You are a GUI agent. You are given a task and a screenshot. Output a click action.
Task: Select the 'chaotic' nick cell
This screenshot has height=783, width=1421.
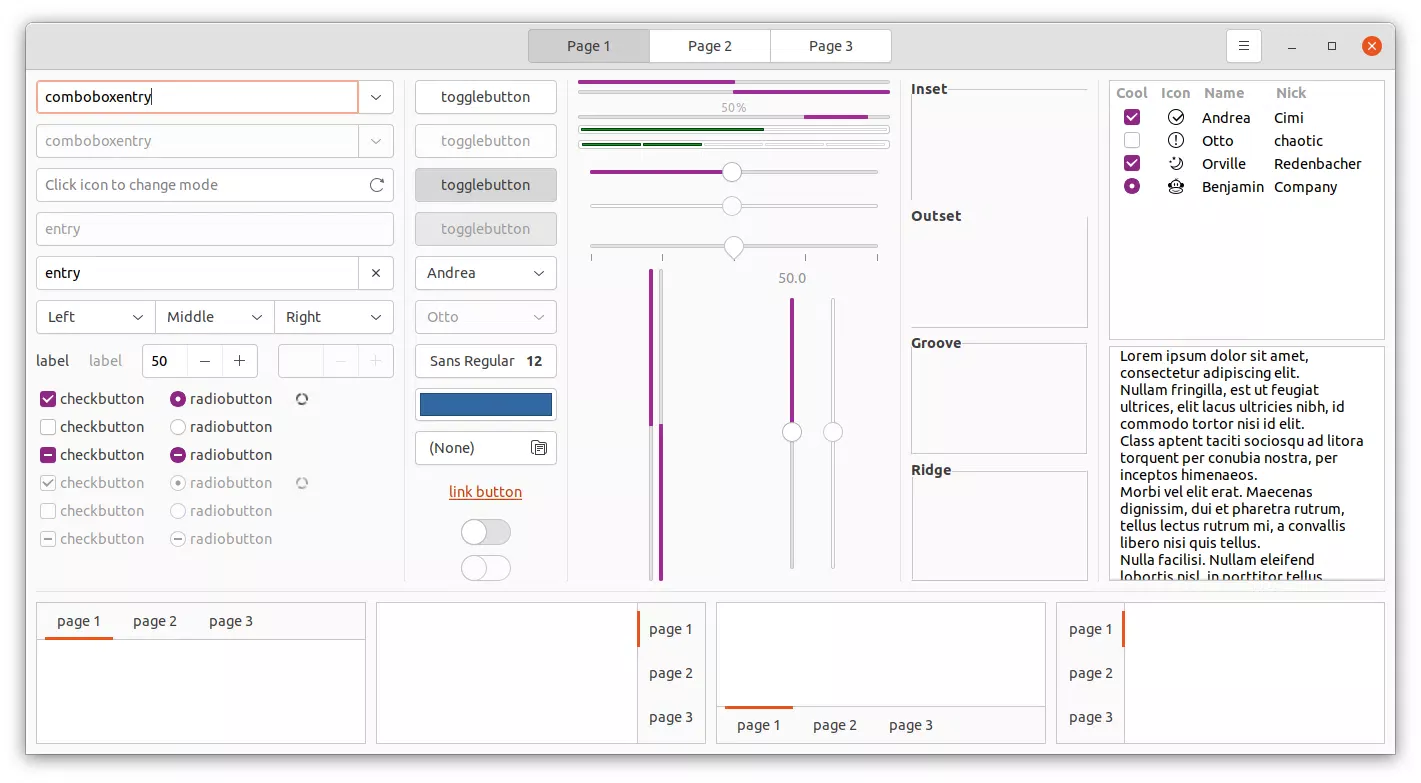pyautogui.click(x=1299, y=141)
